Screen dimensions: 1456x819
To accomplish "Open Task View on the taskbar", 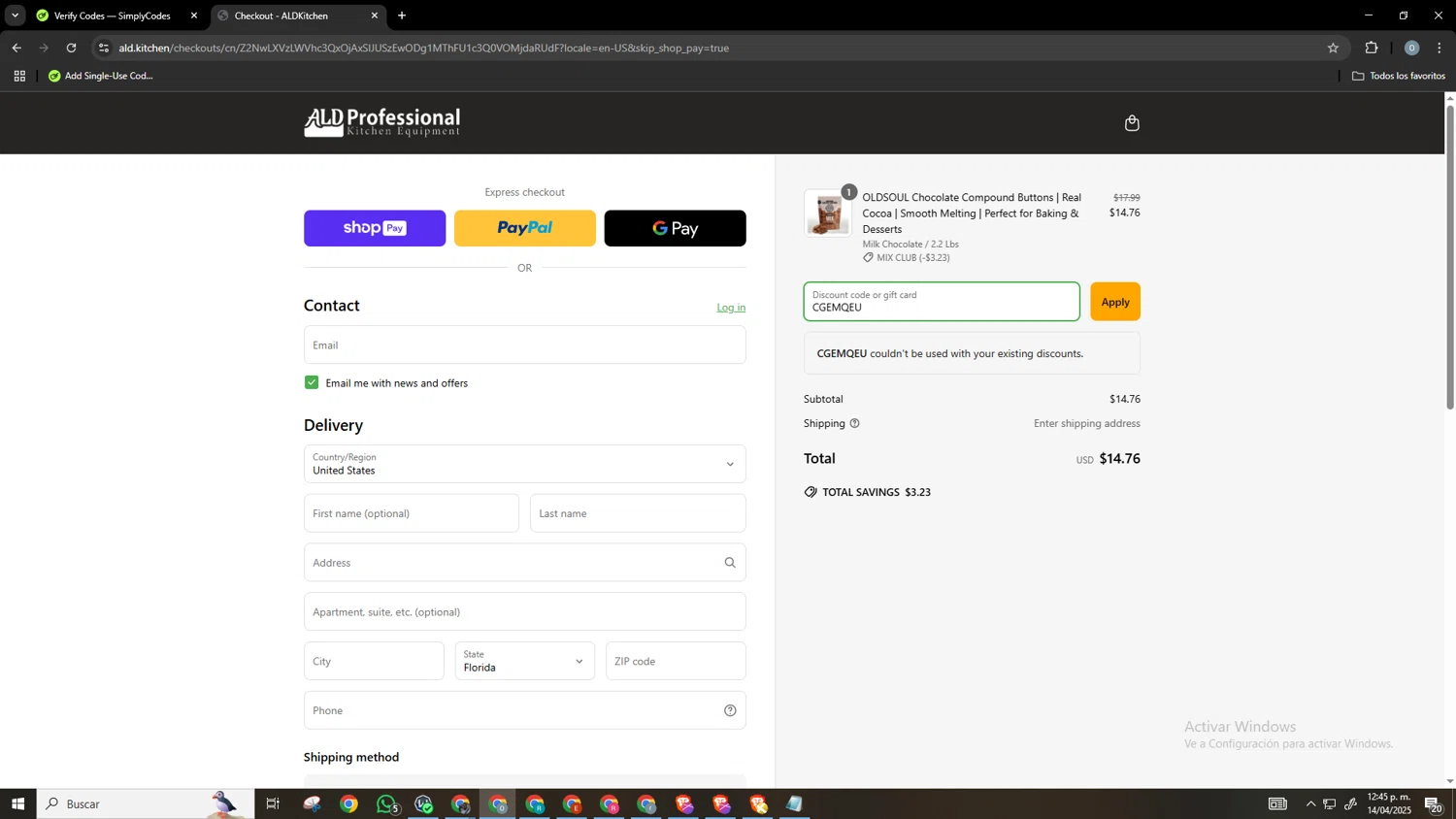I will coord(273,803).
